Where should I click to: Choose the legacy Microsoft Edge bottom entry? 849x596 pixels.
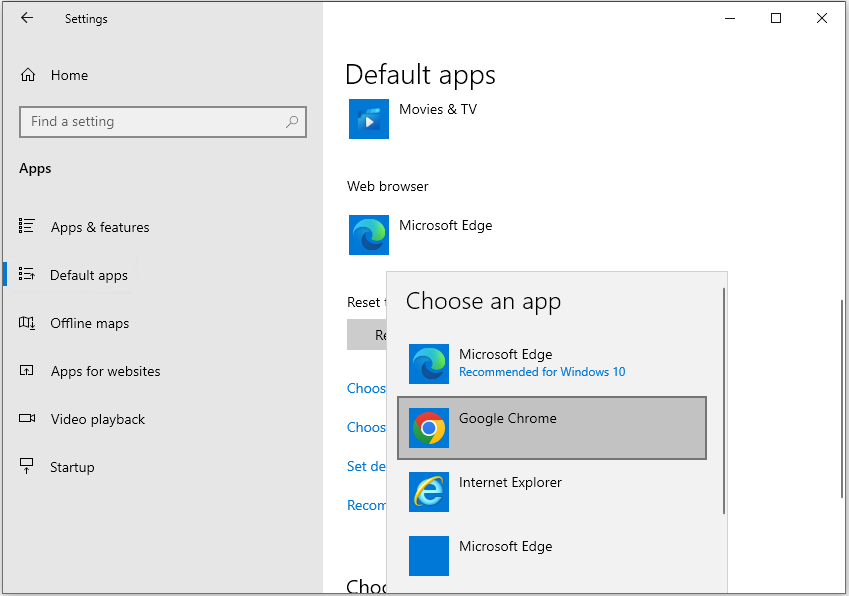552,556
